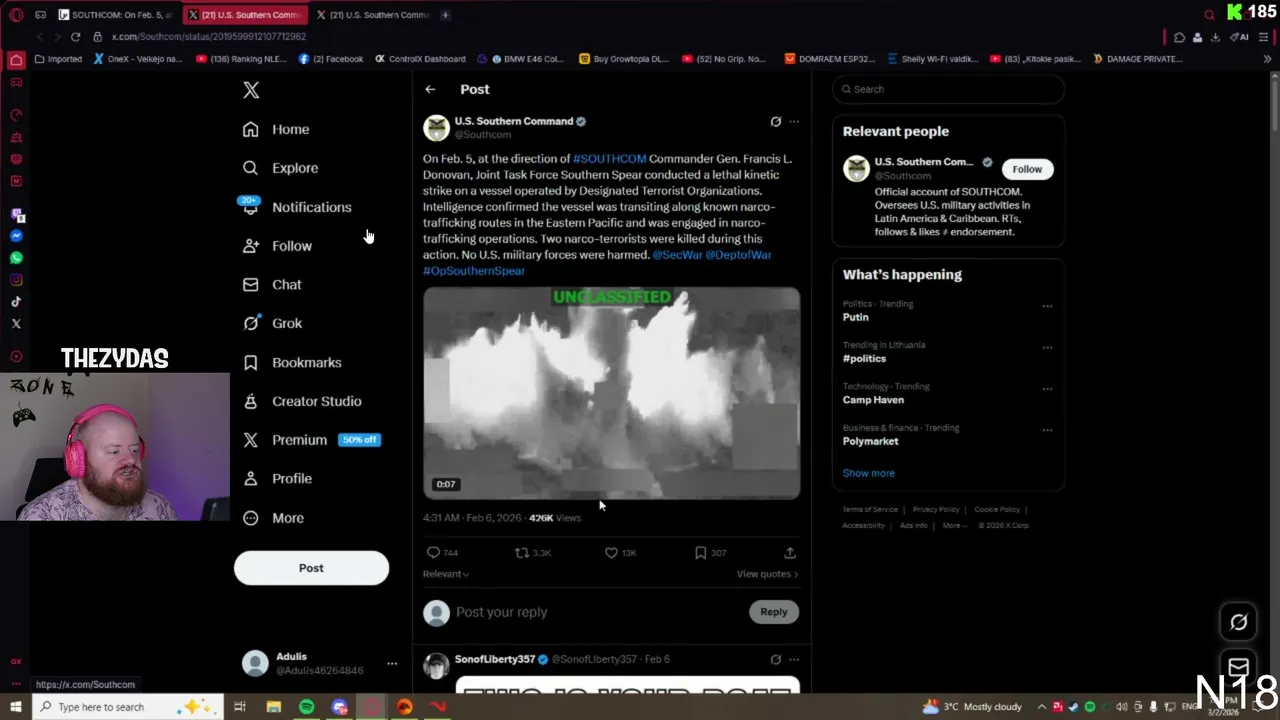Click the Reply button
This screenshot has height=720, width=1280.
(x=774, y=612)
